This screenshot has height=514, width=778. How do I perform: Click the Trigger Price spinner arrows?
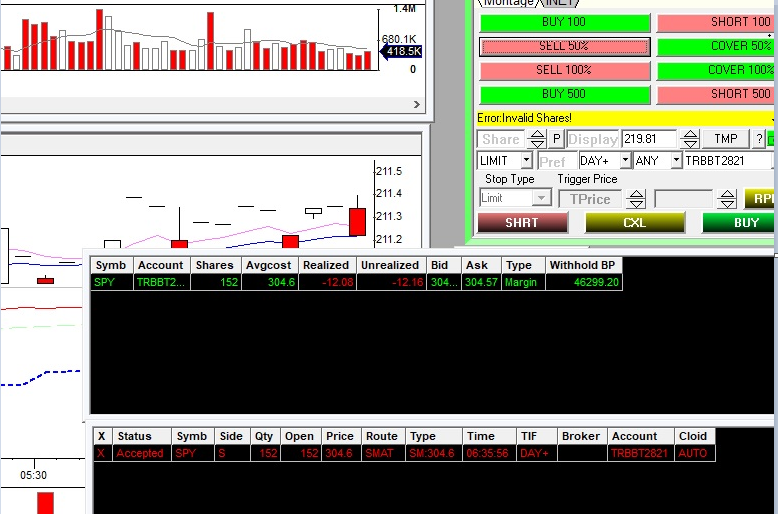(x=636, y=199)
